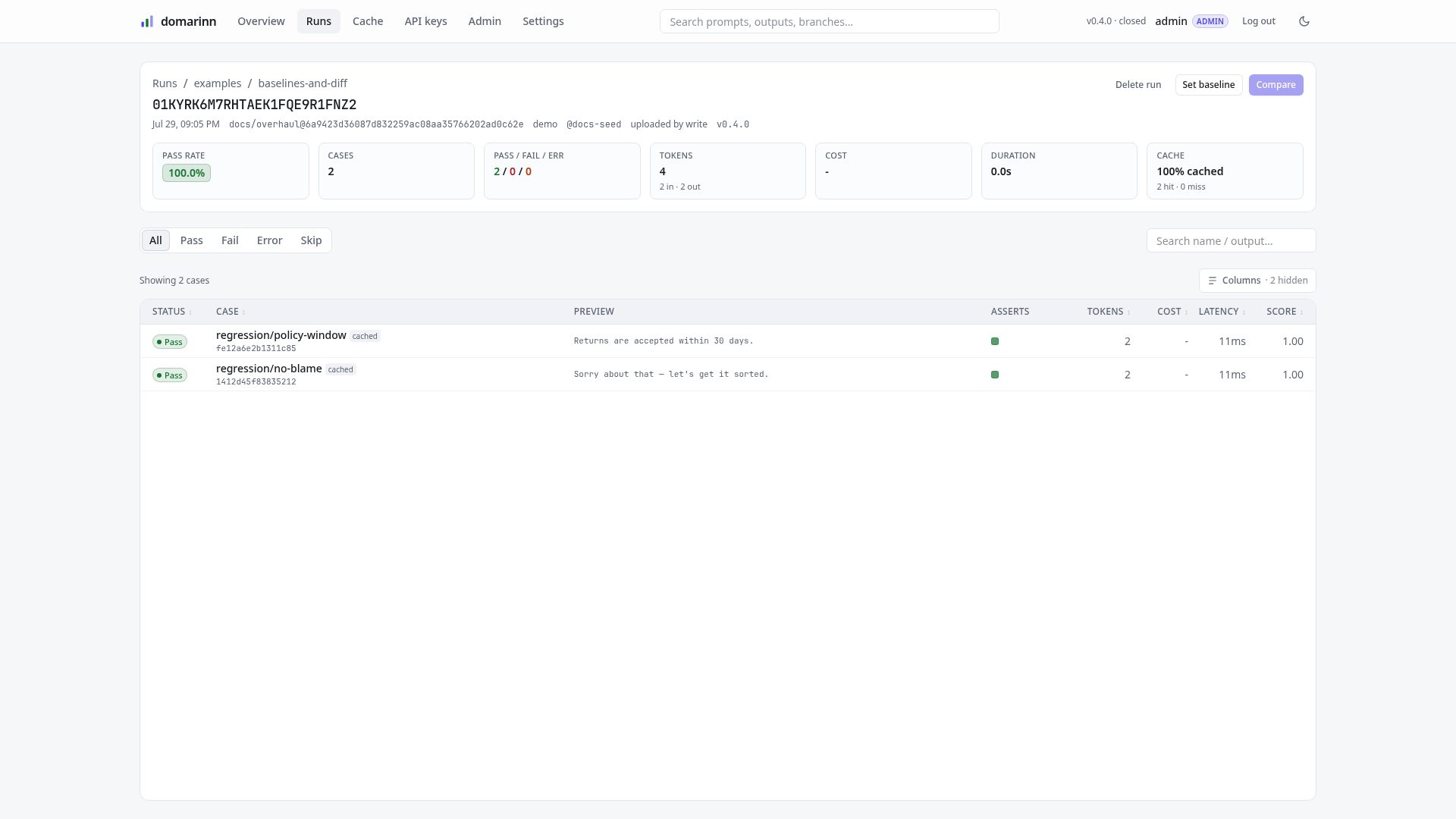Screen dimensions: 1456x819
Task: Click the 2 hit · 0 miss cache breakdown
Action: [1181, 187]
